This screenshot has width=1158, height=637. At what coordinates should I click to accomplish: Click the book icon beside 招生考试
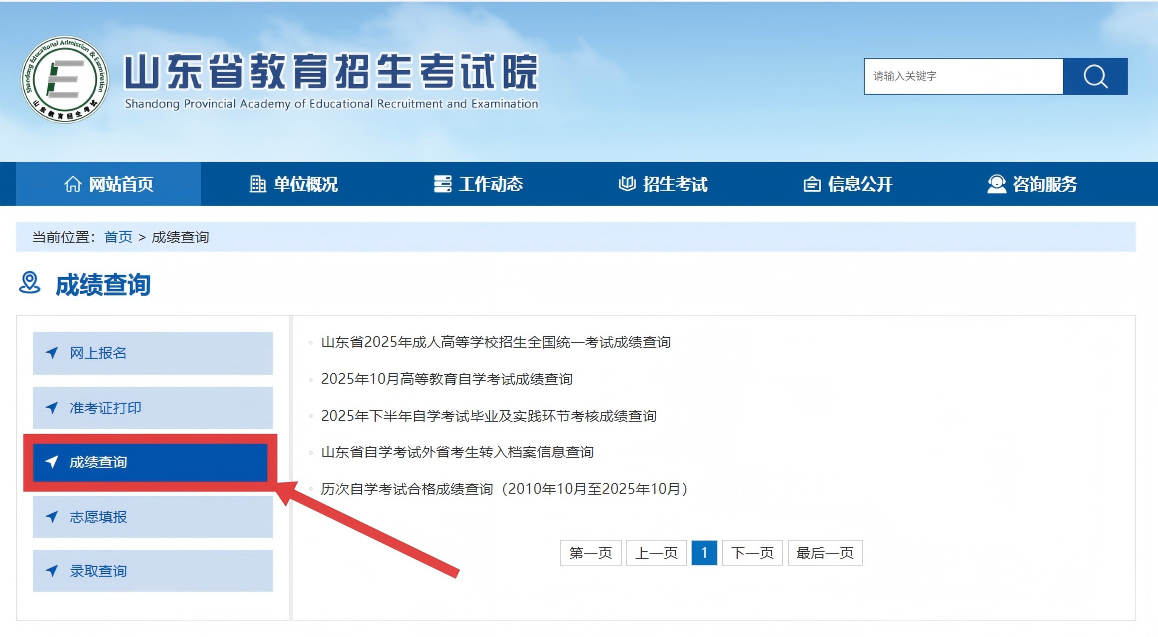(627, 184)
